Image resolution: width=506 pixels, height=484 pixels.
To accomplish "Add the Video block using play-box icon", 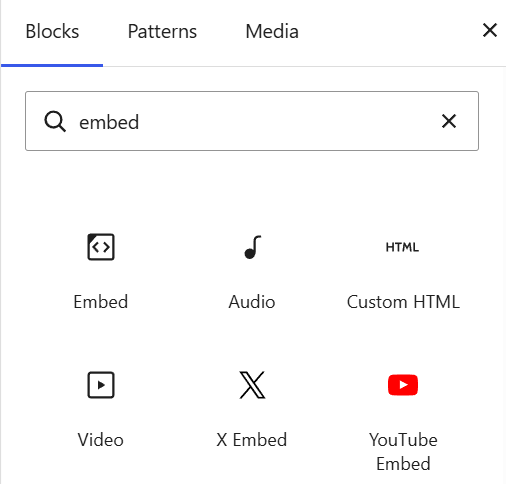I will [101, 385].
